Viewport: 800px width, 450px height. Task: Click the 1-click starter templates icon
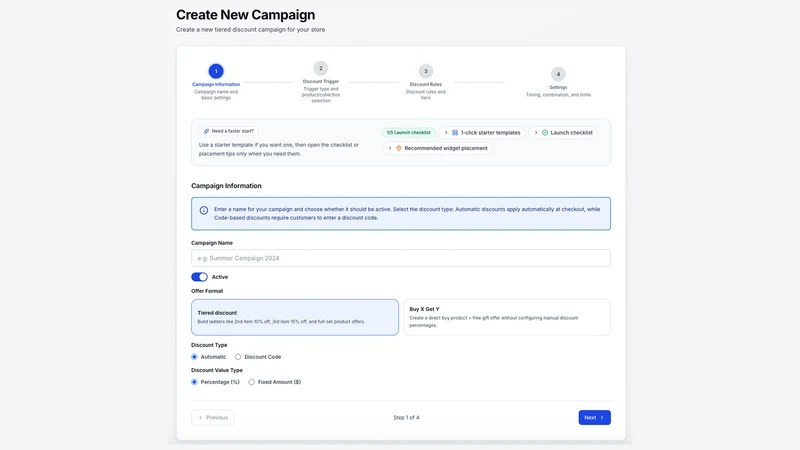tap(455, 133)
